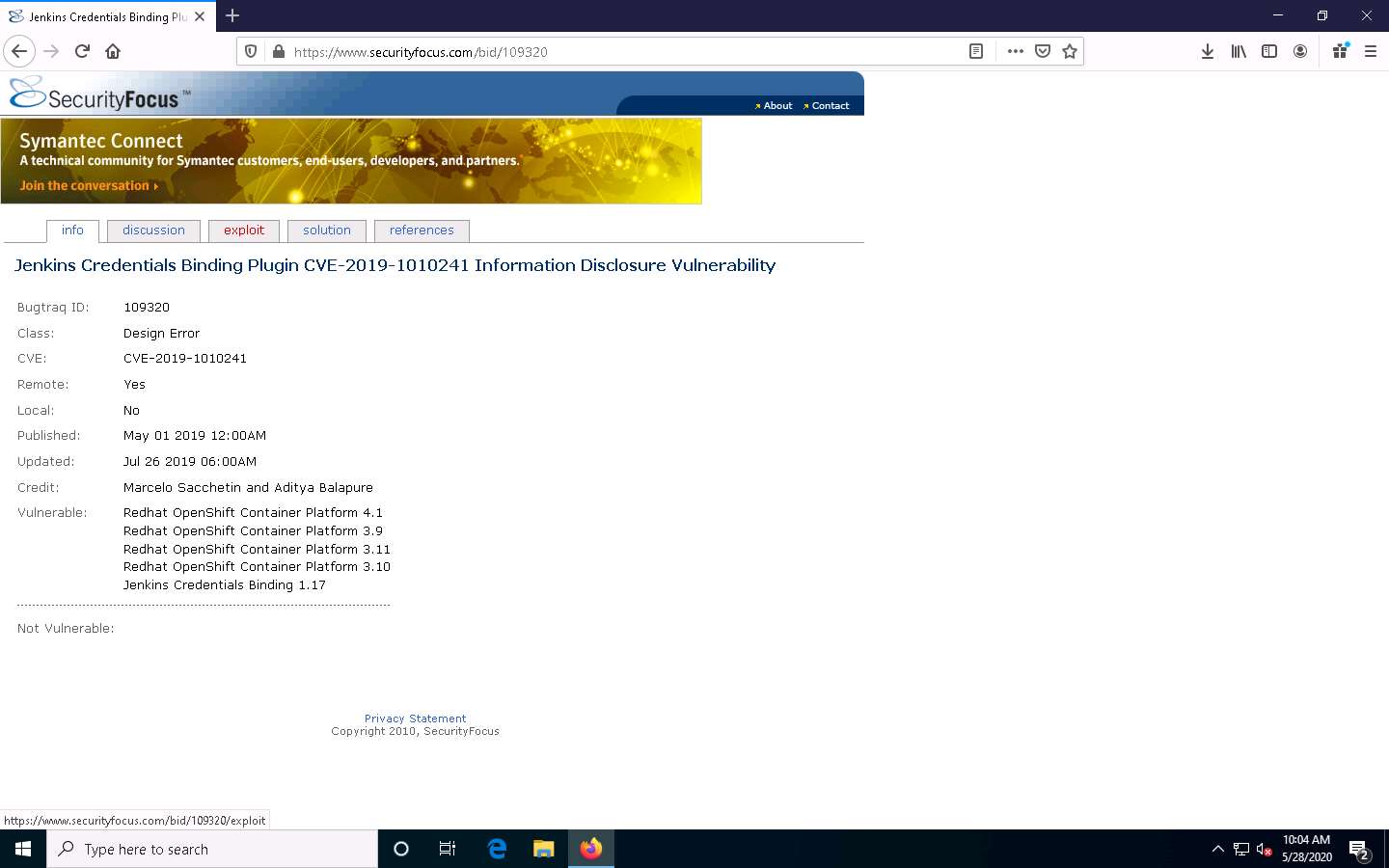Click Redhat OpenShift Container Platform 3.10
The height and width of the screenshot is (868, 1389).
257,567
